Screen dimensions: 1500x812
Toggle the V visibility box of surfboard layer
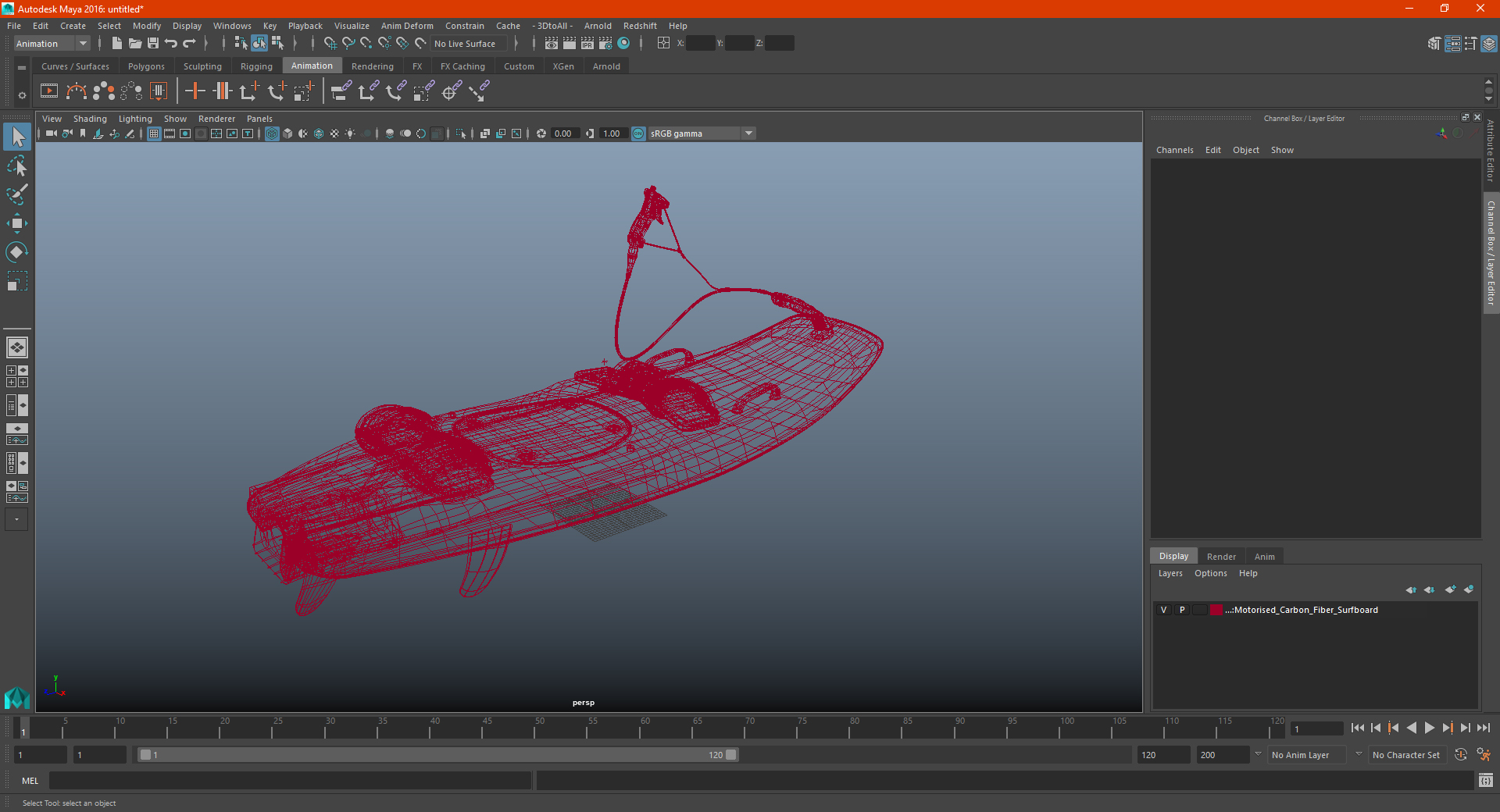click(x=1163, y=610)
